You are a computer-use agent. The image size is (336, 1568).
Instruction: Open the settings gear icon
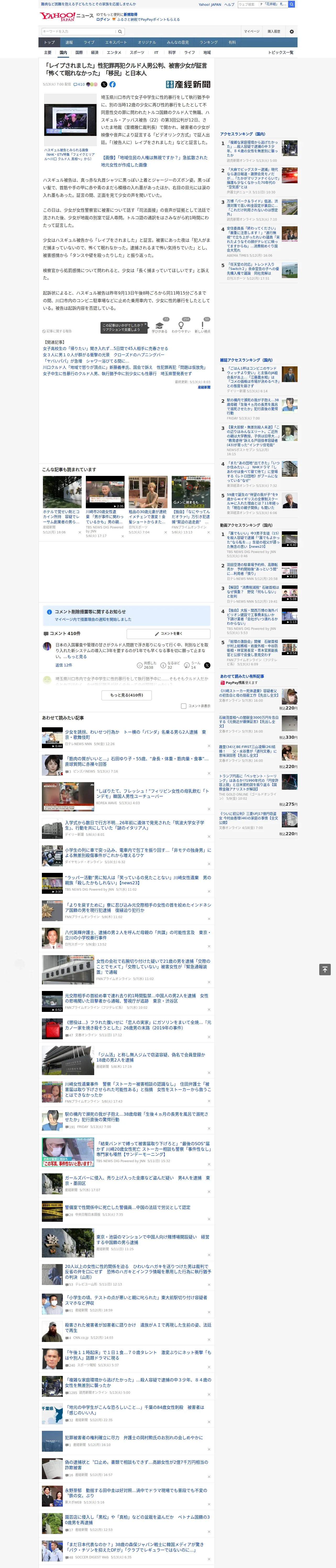tap(292, 32)
